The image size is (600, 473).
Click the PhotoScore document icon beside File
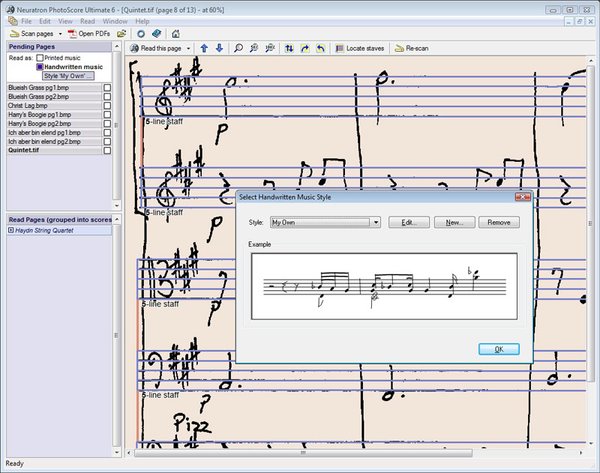[x=13, y=21]
